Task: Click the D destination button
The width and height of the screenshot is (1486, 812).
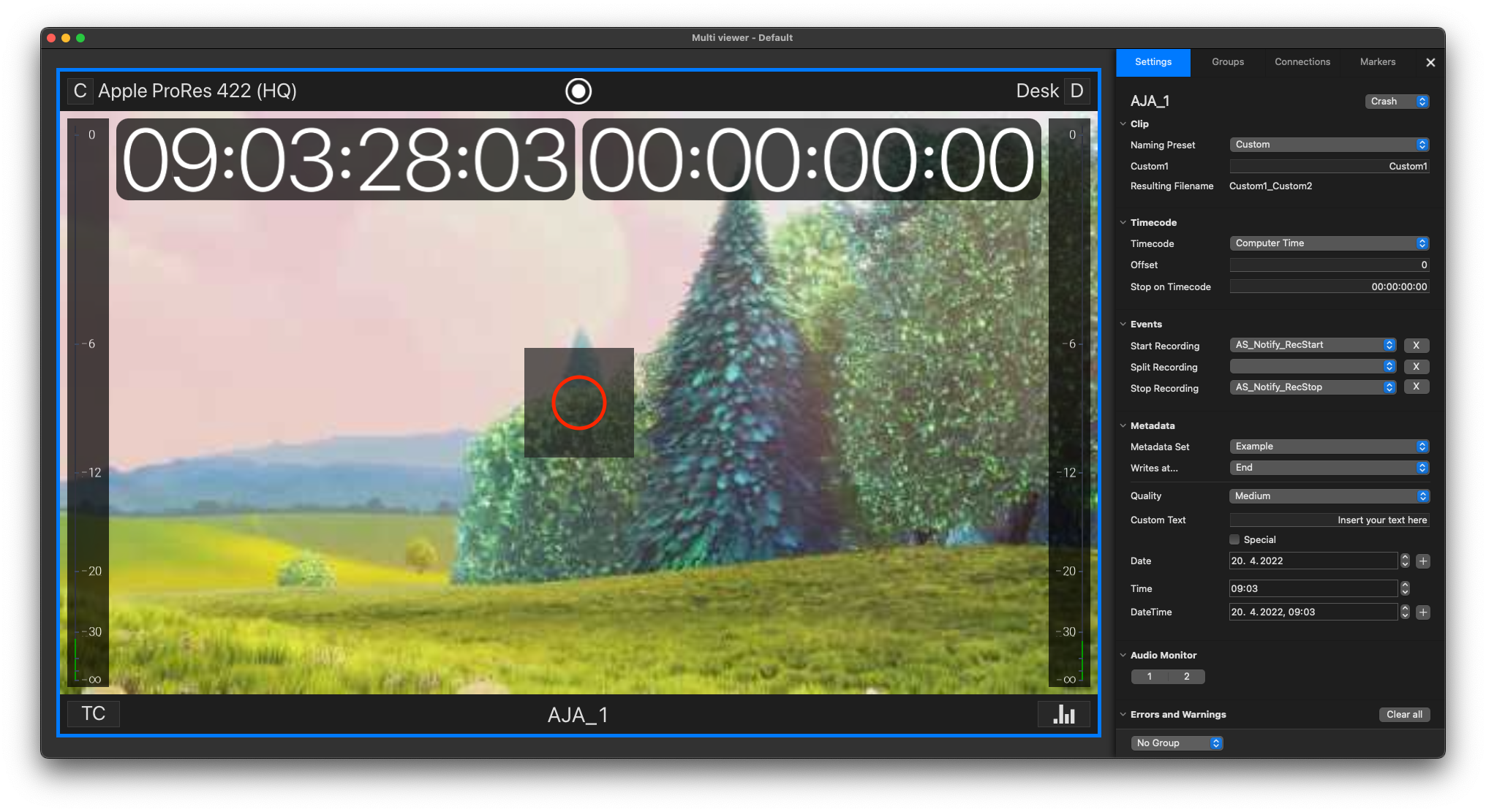Action: tap(1076, 91)
